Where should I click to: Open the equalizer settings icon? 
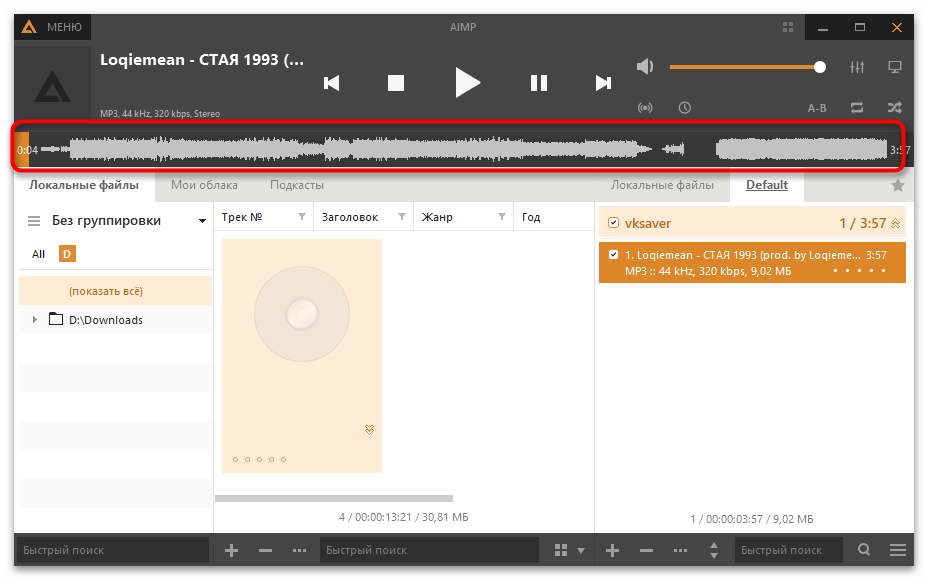click(857, 67)
